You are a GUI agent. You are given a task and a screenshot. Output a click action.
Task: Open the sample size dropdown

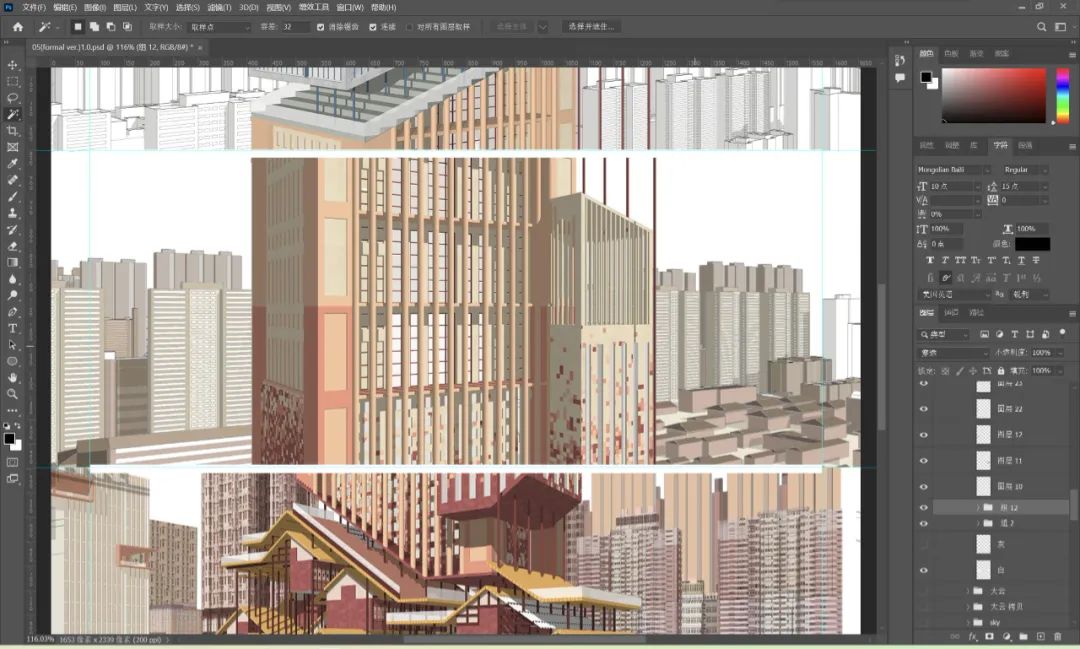coord(220,27)
